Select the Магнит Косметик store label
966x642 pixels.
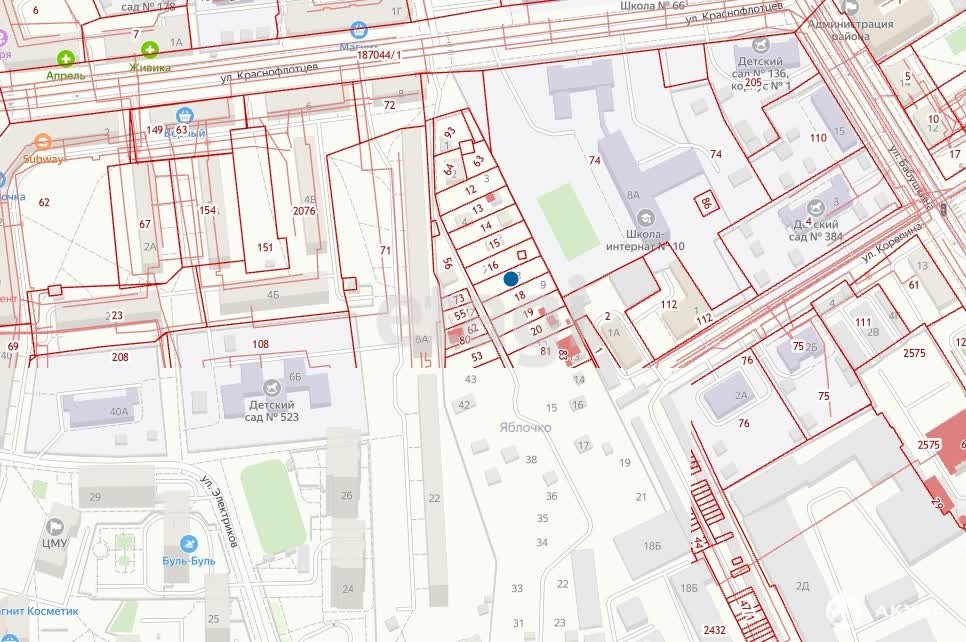pyautogui.click(x=40, y=610)
